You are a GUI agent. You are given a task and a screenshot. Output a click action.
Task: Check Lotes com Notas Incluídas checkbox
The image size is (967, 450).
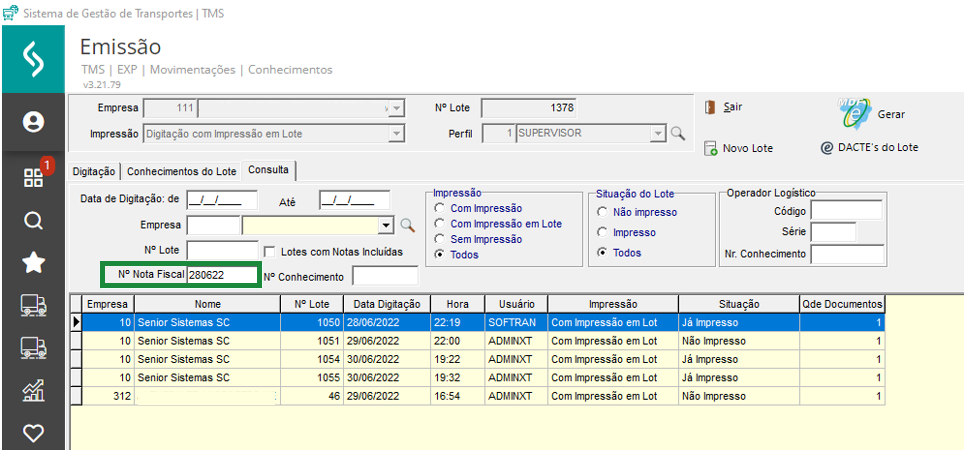tap(268, 251)
